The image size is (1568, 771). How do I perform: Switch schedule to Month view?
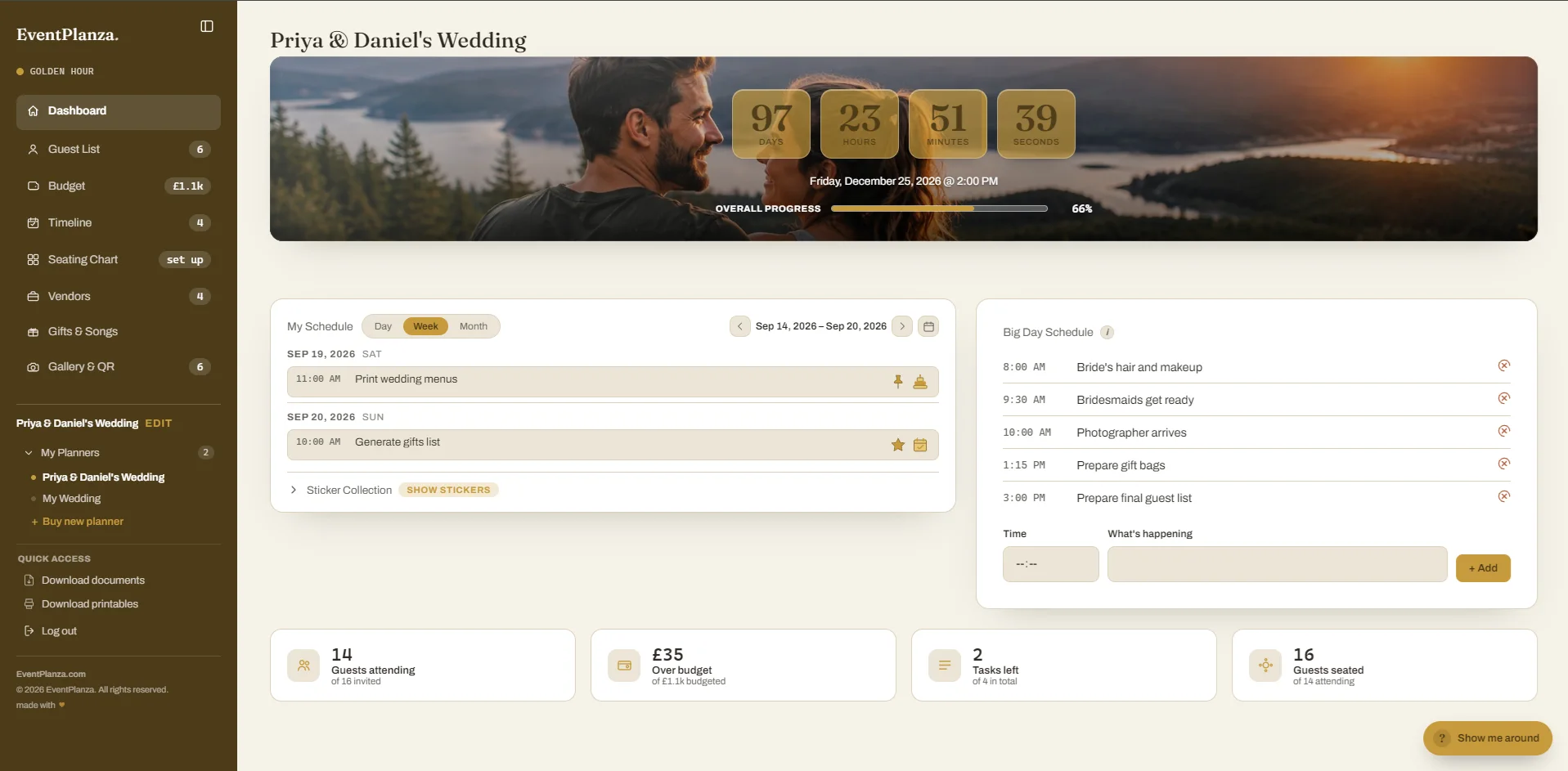(474, 326)
